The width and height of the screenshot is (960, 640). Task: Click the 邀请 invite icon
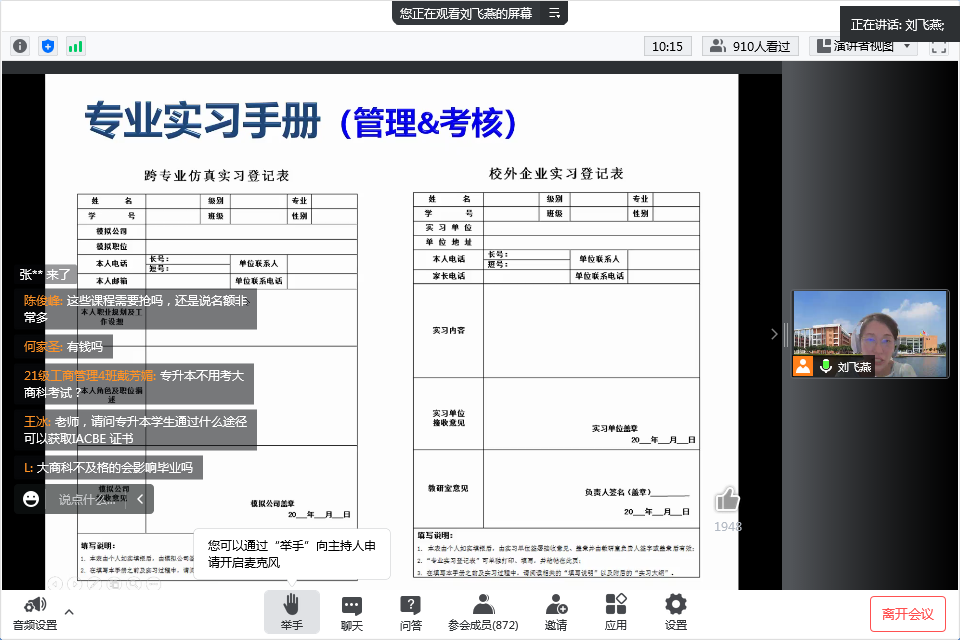[x=556, y=611]
